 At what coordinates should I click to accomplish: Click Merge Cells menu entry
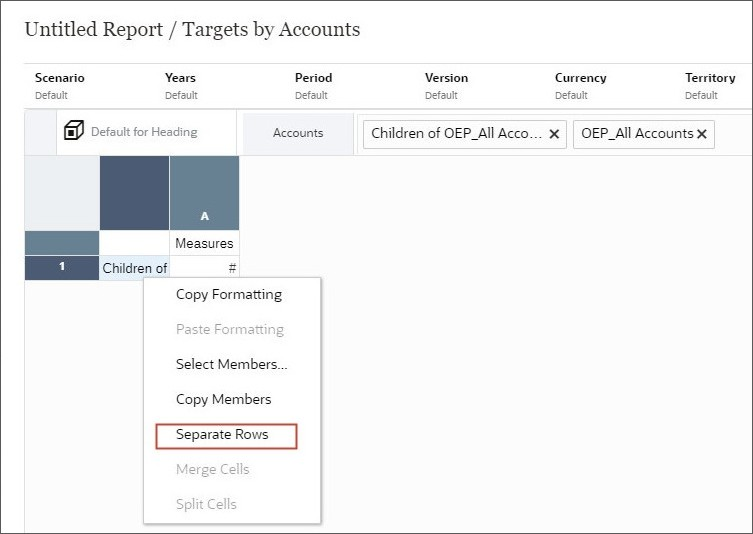[212, 469]
